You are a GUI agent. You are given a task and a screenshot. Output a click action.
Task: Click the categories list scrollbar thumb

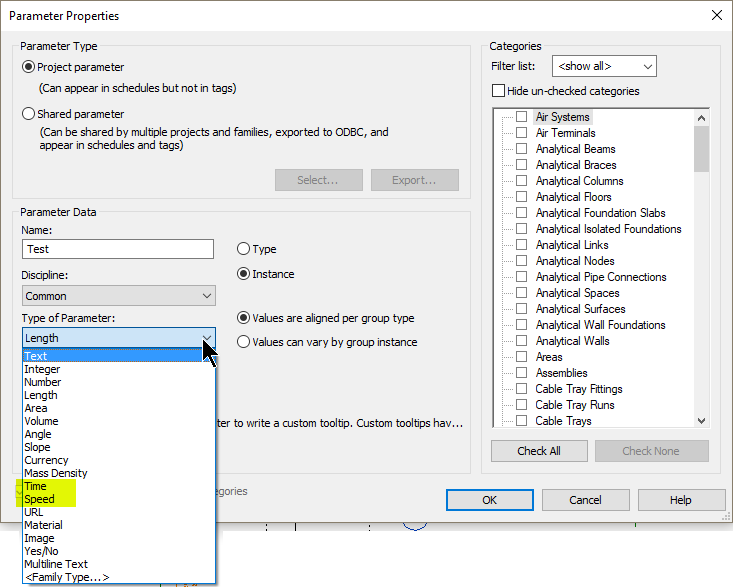tap(701, 149)
